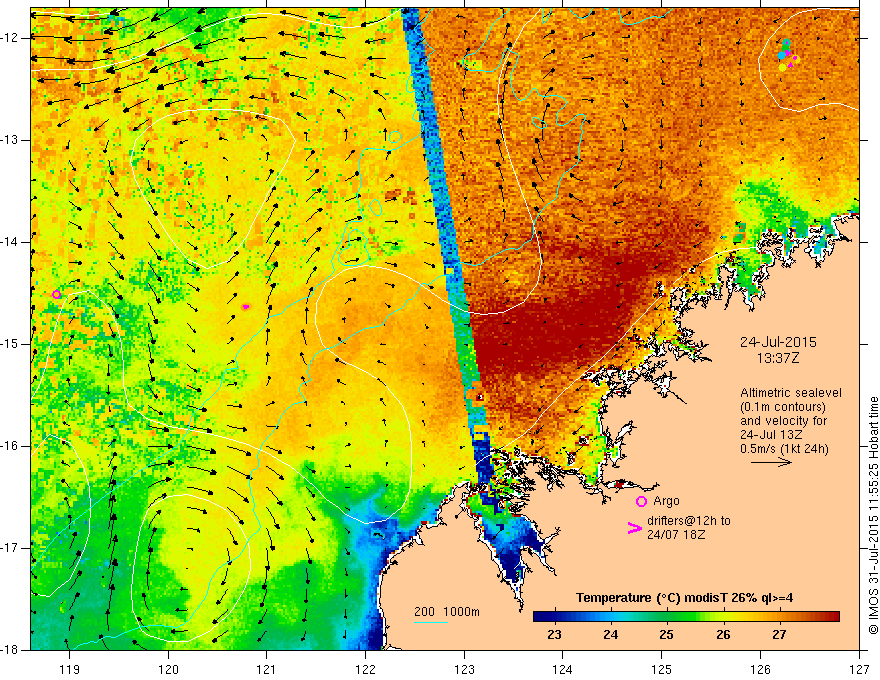880x680 pixels.
Task: Click the '(0.1m contours)' caption line
Action: pos(783,407)
